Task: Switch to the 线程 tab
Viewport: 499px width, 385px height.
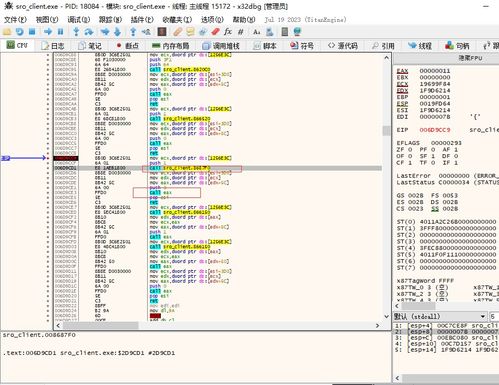Action: 420,46
